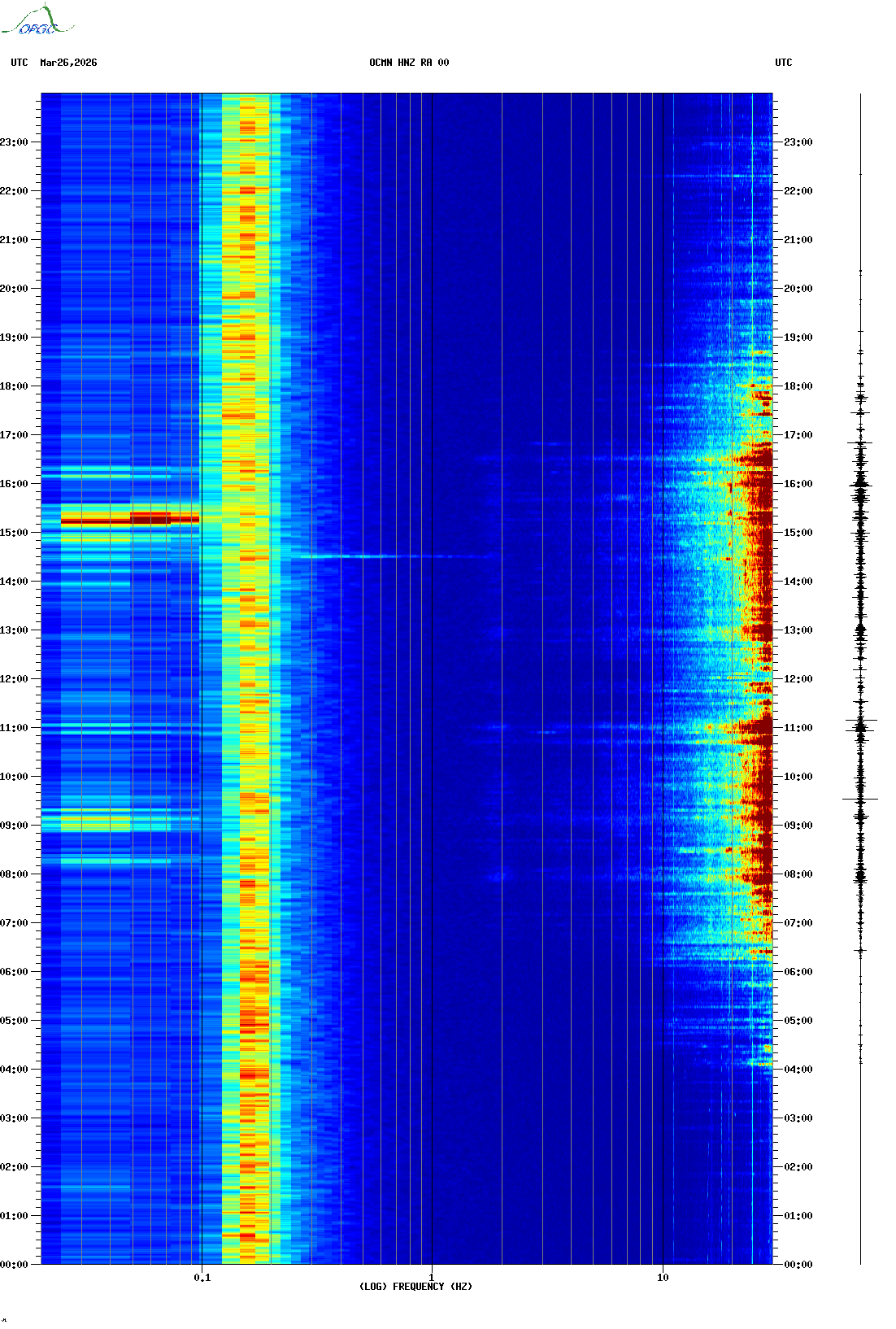Screen dimensions: 896x1329
Task: Click the 0.1 frequency axis label
Action: [202, 1278]
